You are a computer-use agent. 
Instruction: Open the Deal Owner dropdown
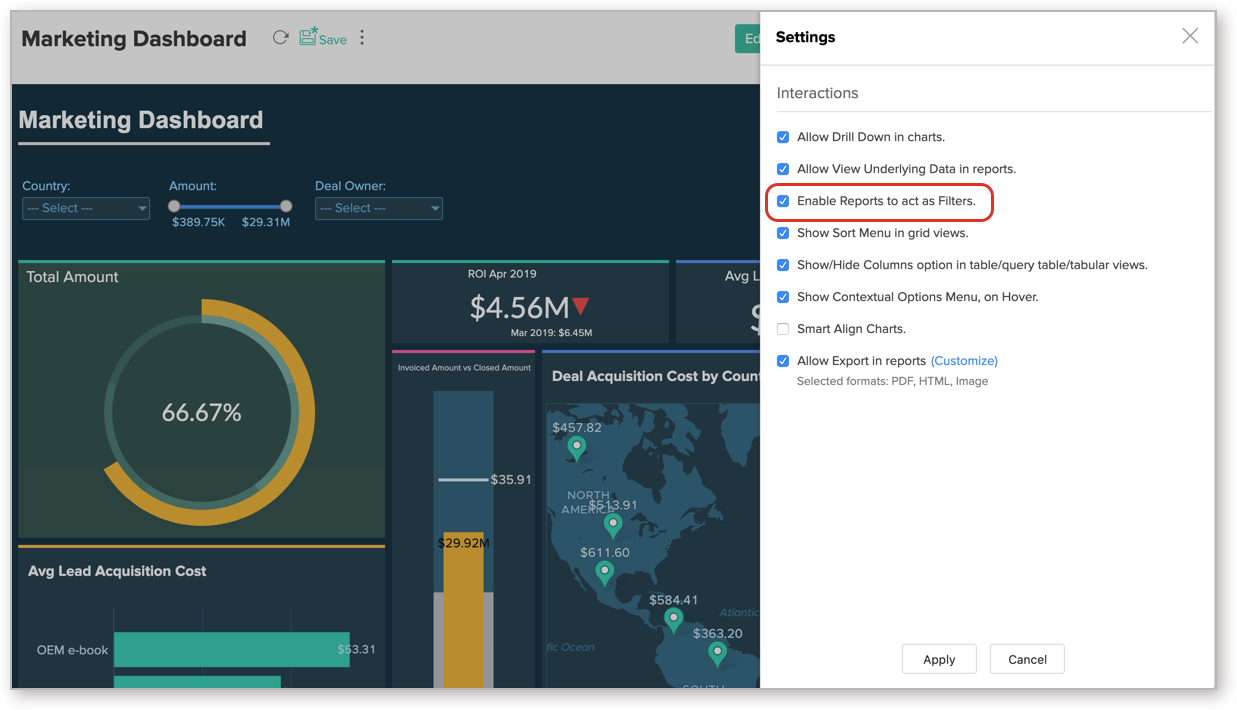tap(378, 208)
